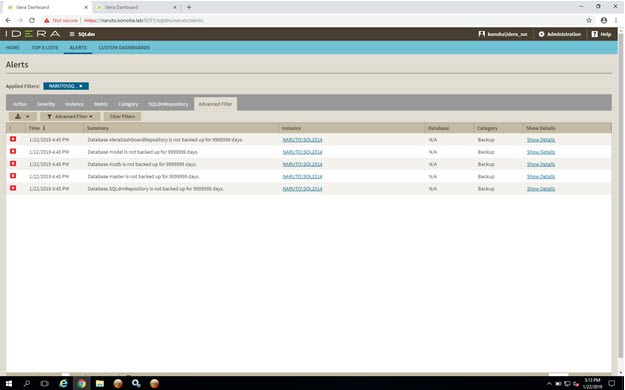The width and height of the screenshot is (625, 390).
Task: Click the IDERA logo
Action: click(33, 34)
